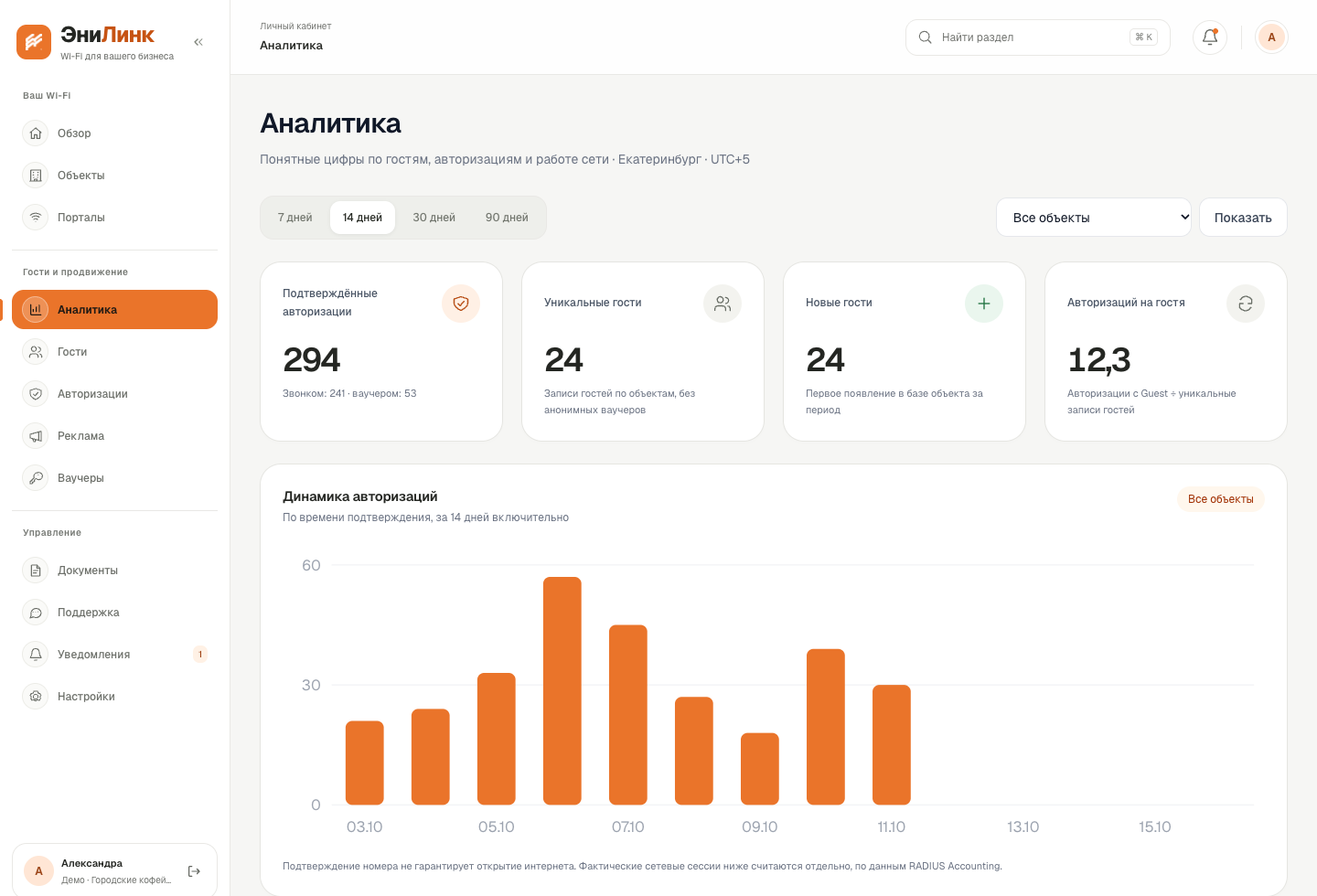Screen dimensions: 1317x896
Task: Switch period to 30 дней
Action: point(434,218)
